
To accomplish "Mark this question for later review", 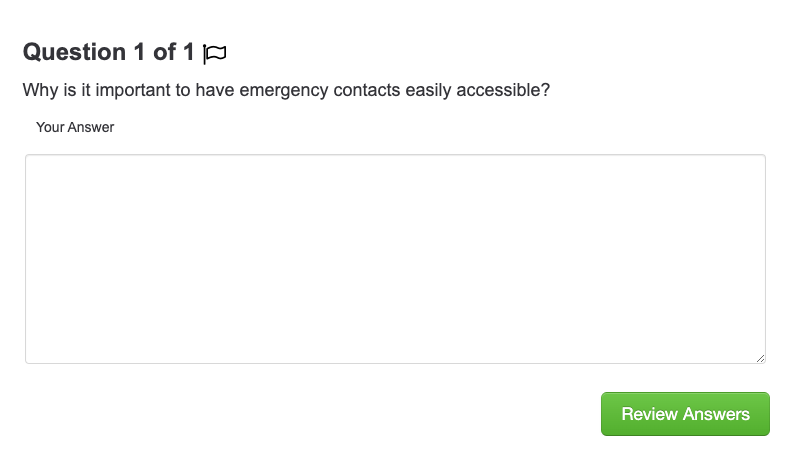I will coord(214,53).
